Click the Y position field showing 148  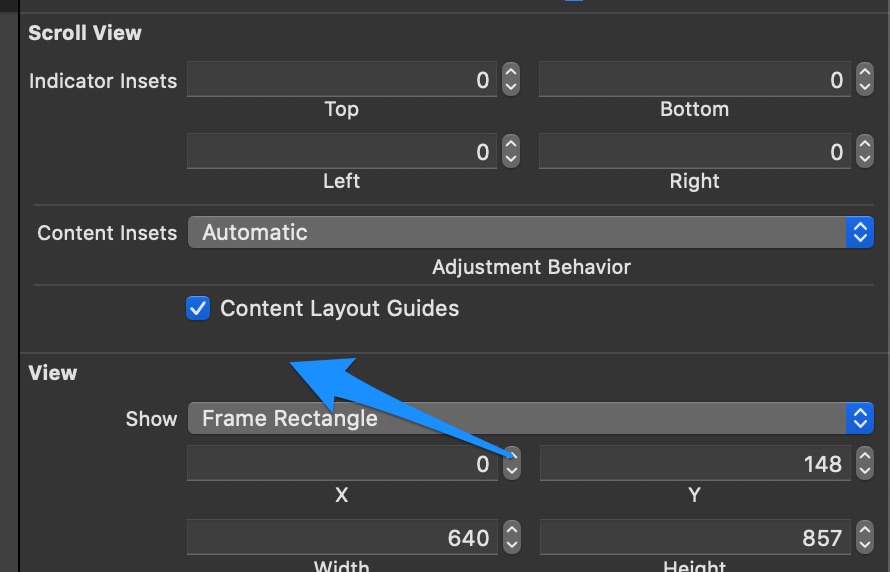point(695,464)
